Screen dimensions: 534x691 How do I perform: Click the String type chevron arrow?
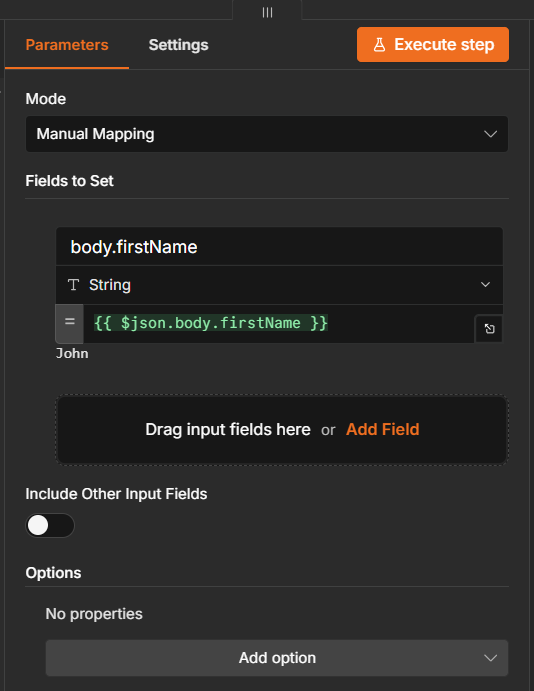click(x=485, y=285)
